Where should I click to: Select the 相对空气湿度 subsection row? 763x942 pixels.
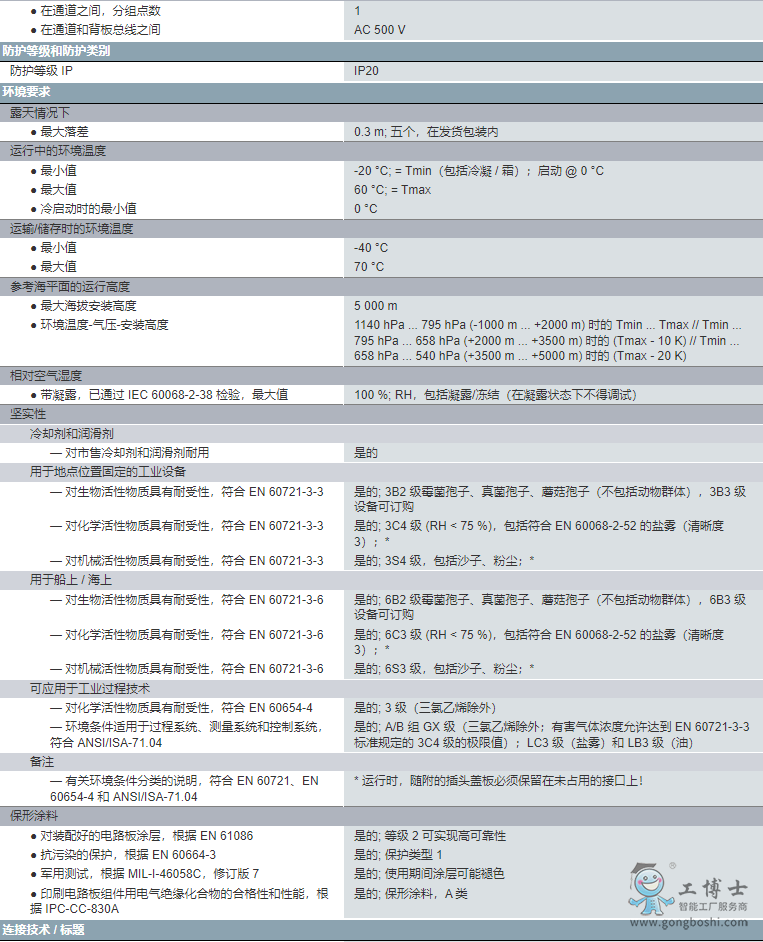click(46, 375)
